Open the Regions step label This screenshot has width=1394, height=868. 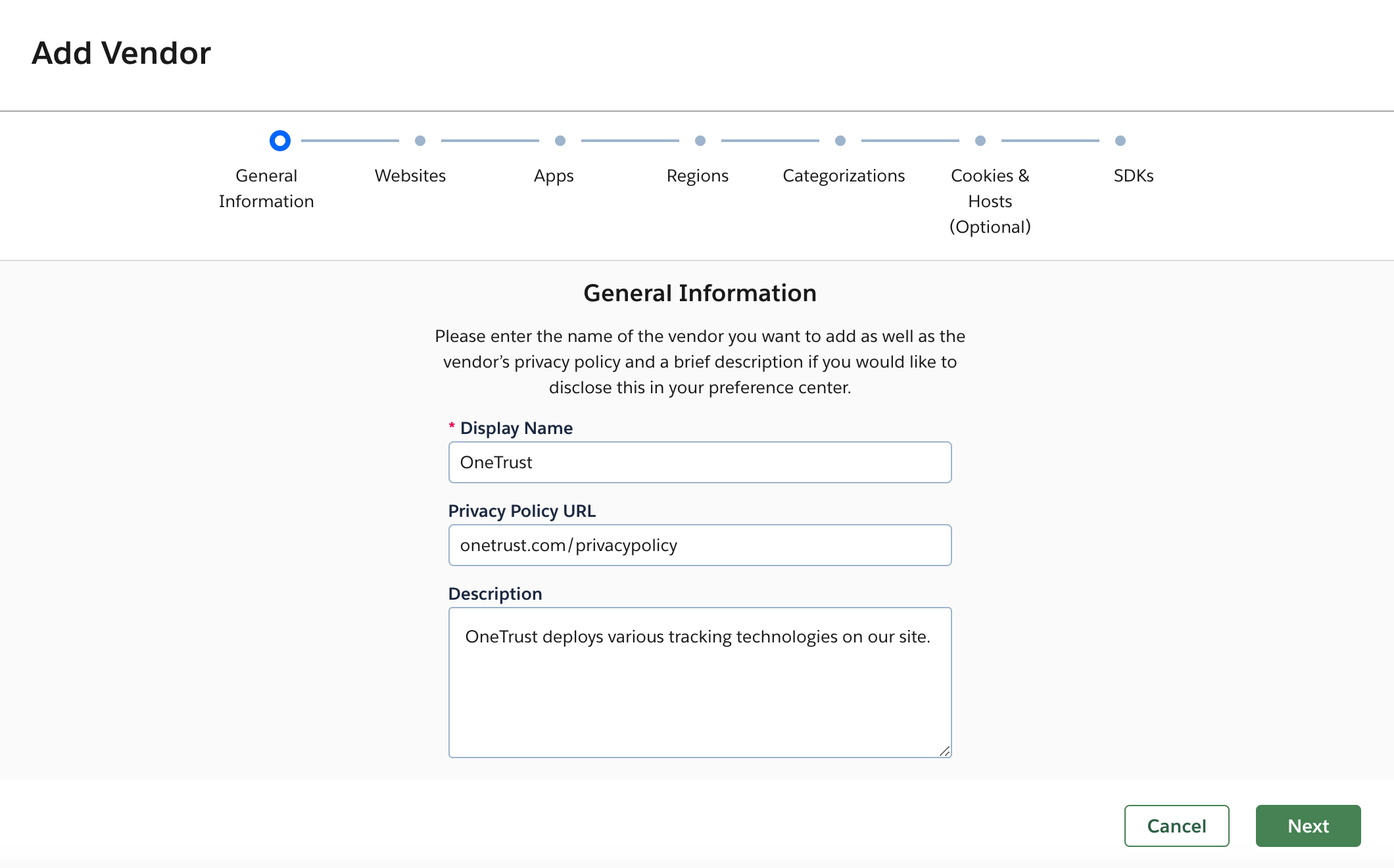698,176
